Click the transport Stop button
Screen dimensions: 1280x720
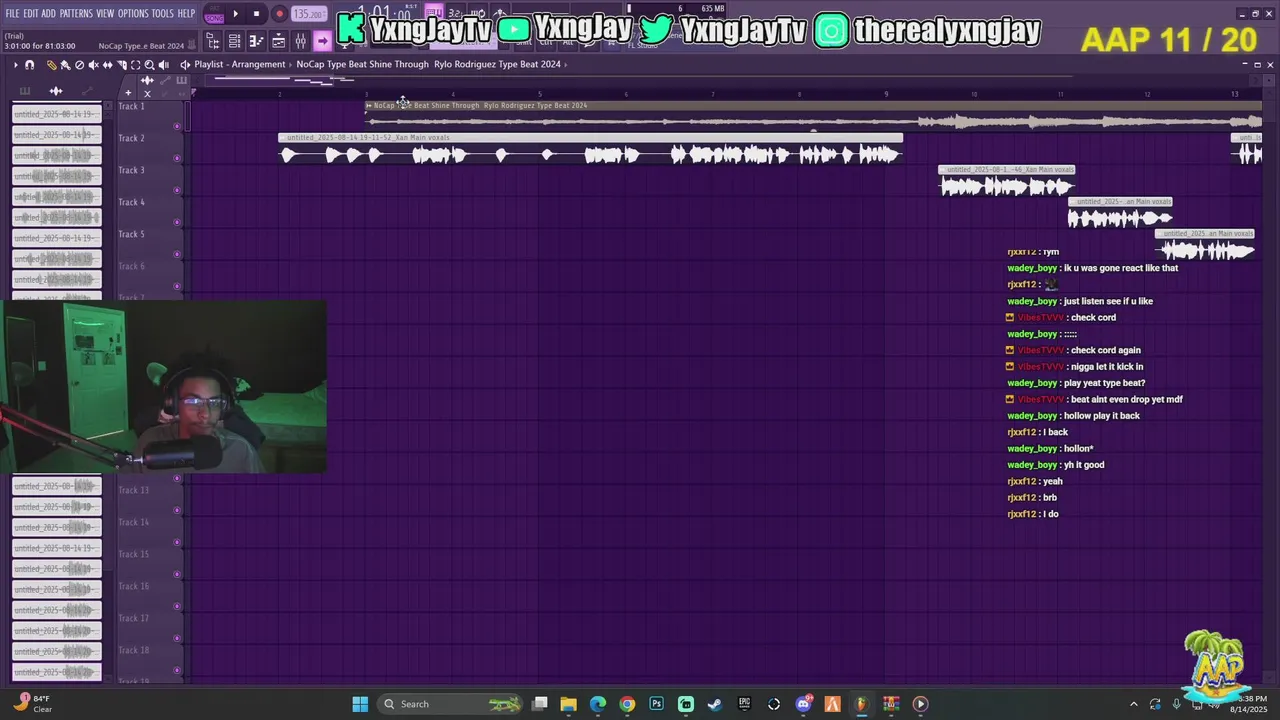(257, 14)
